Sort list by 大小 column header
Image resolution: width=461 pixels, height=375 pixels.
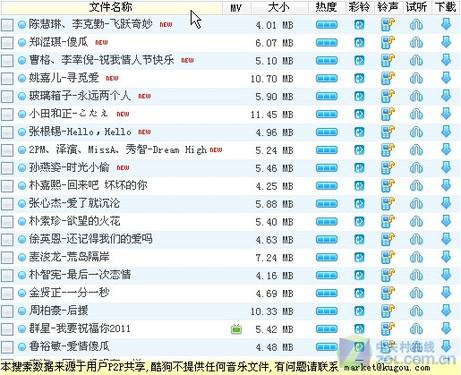(279, 7)
